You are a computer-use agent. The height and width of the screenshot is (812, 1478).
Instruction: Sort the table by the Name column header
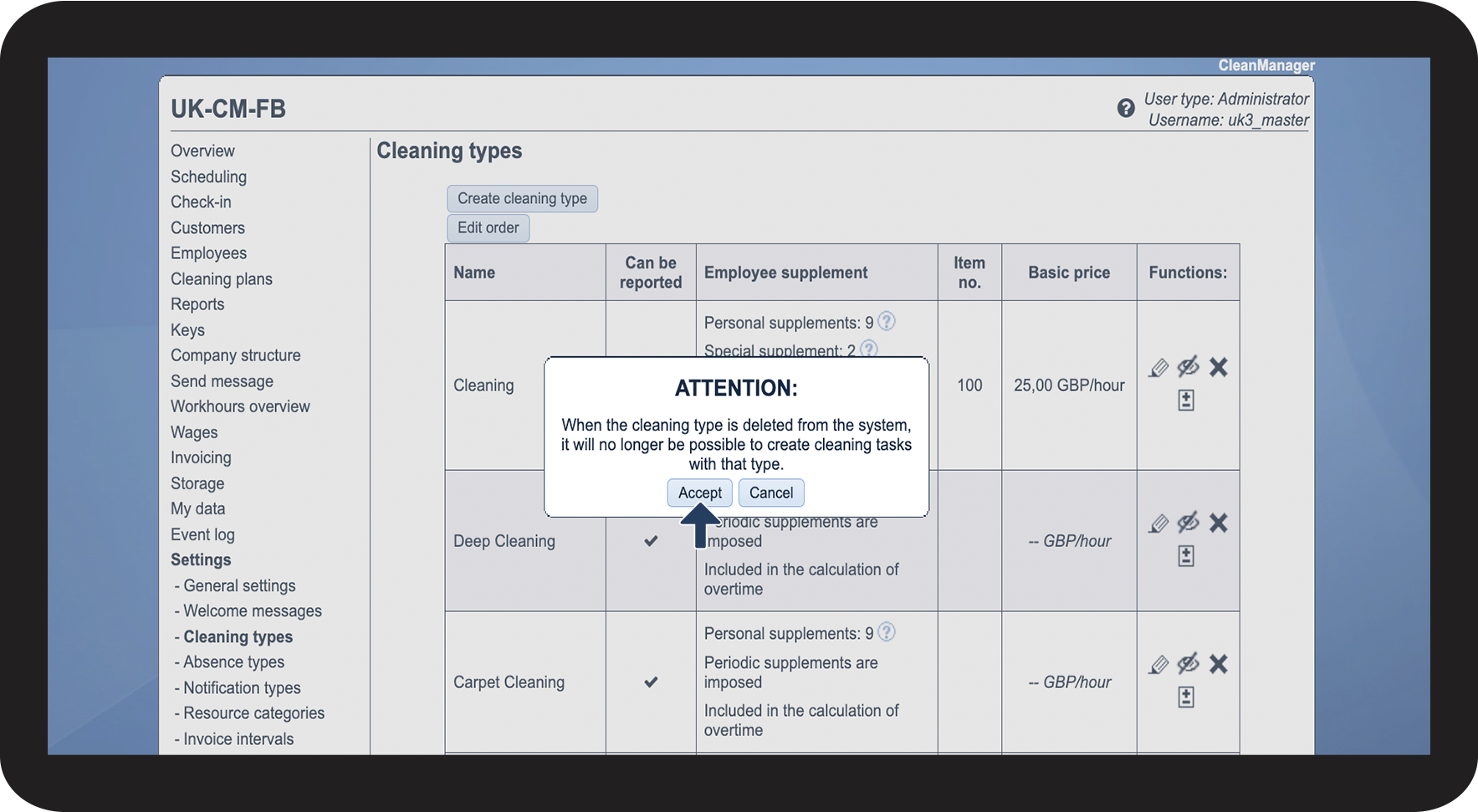[474, 272]
